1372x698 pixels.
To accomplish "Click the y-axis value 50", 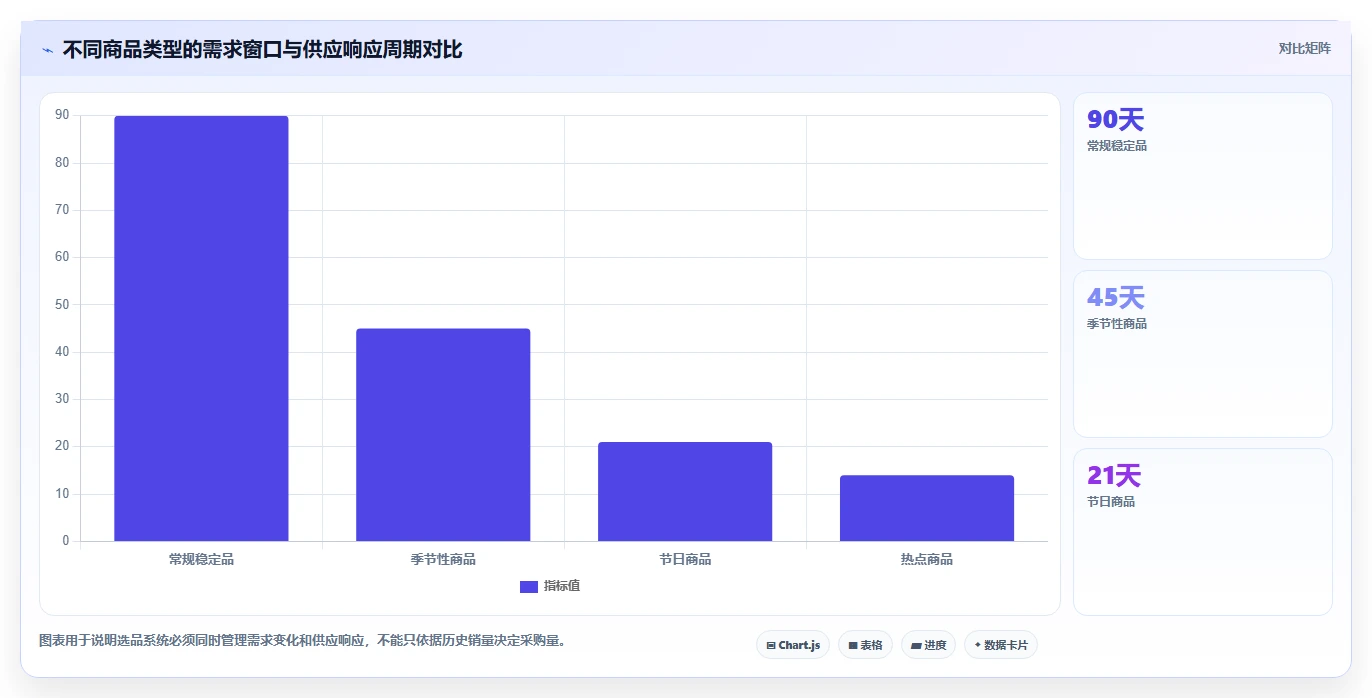I will pos(62,304).
